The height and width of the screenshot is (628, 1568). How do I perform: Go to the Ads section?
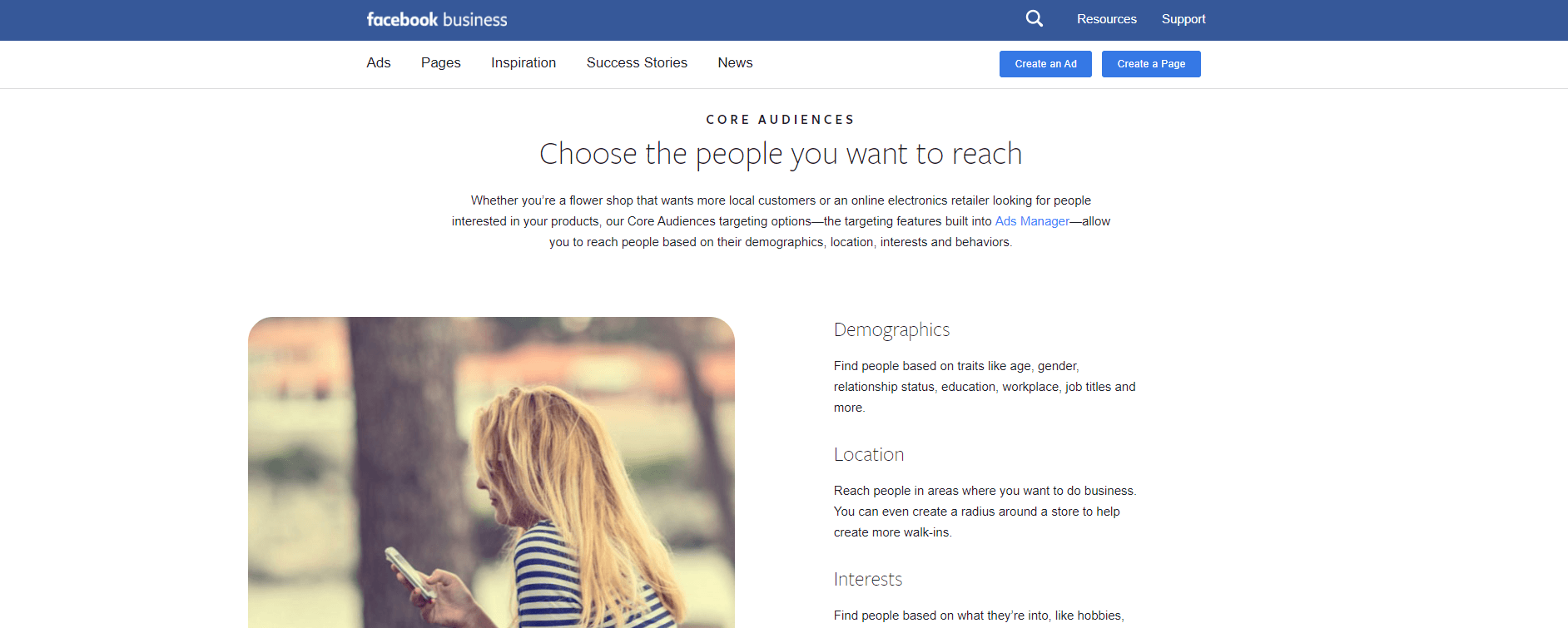[x=379, y=63]
